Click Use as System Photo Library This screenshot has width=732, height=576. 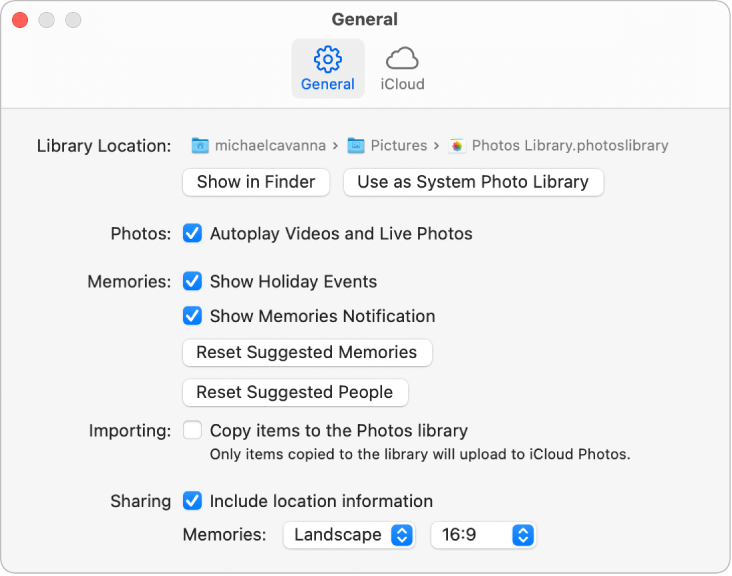pyautogui.click(x=473, y=182)
